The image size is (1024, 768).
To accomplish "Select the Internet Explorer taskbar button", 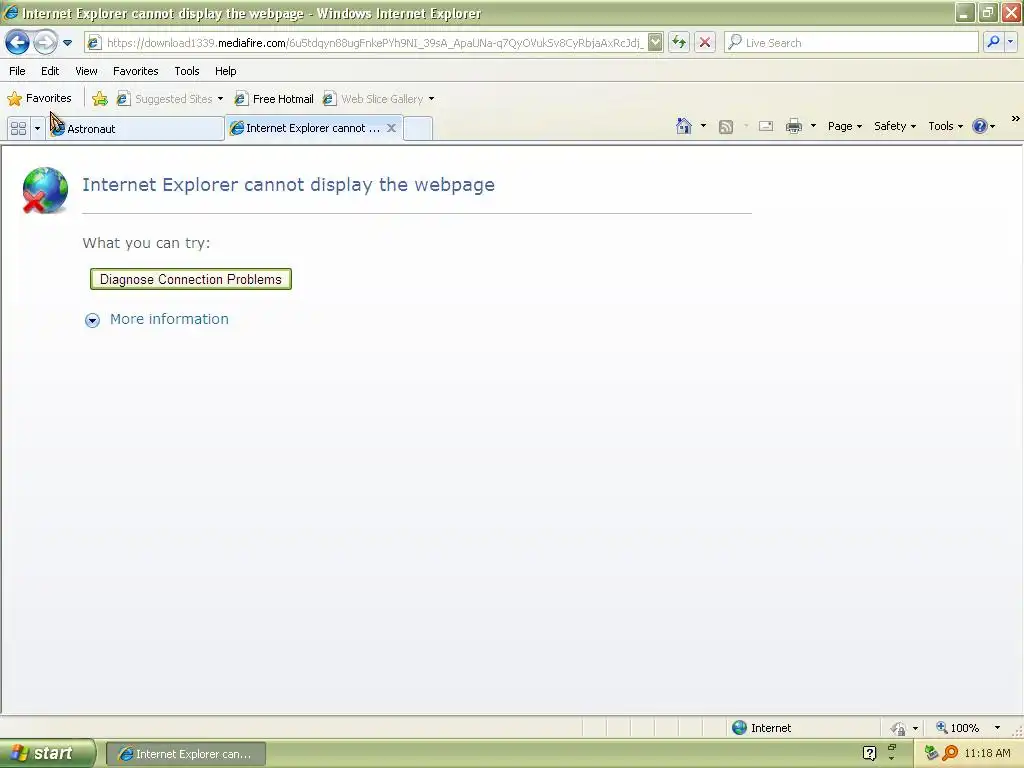I will (x=185, y=754).
